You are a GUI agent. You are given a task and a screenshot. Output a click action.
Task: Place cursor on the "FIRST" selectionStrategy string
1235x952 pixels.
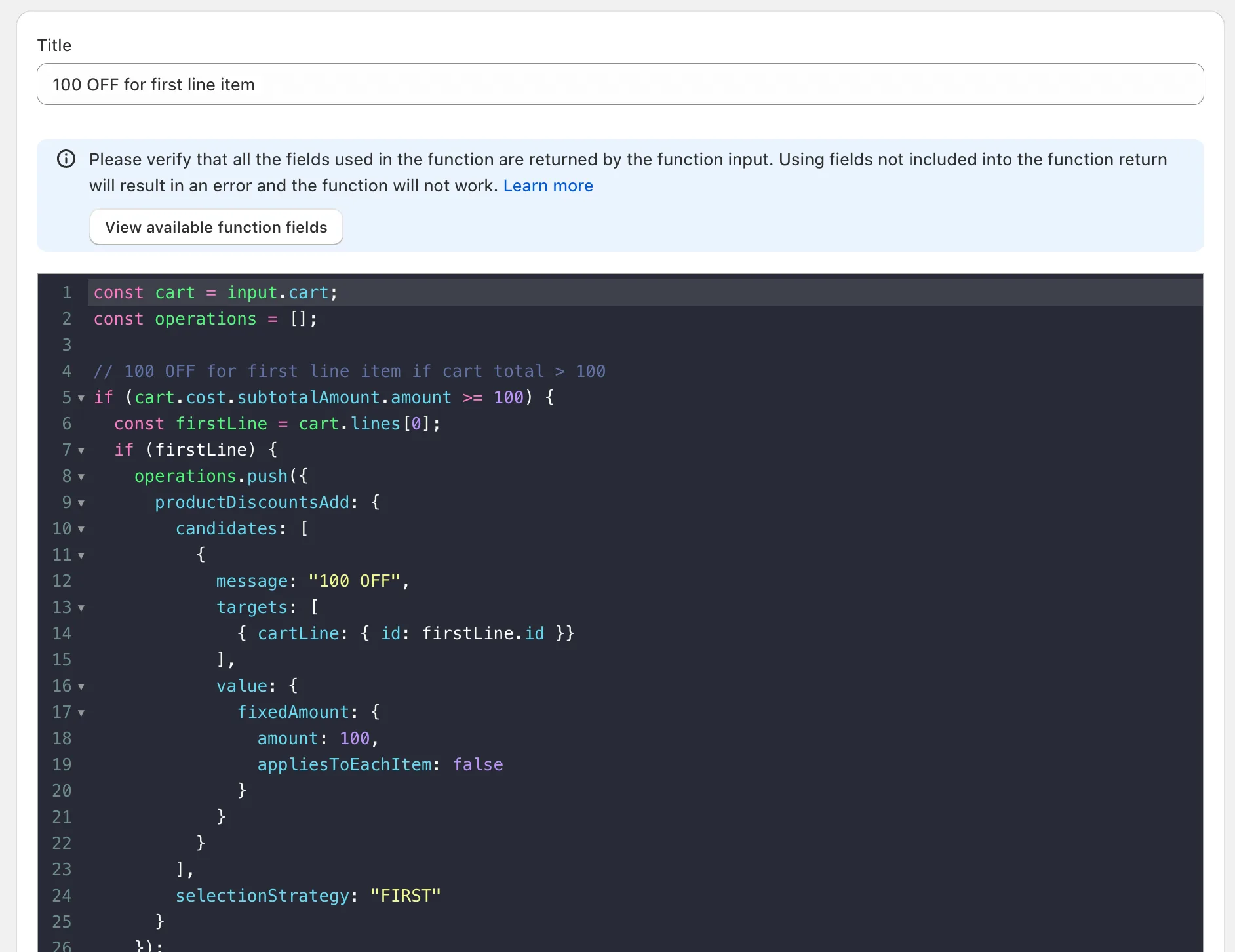[405, 896]
